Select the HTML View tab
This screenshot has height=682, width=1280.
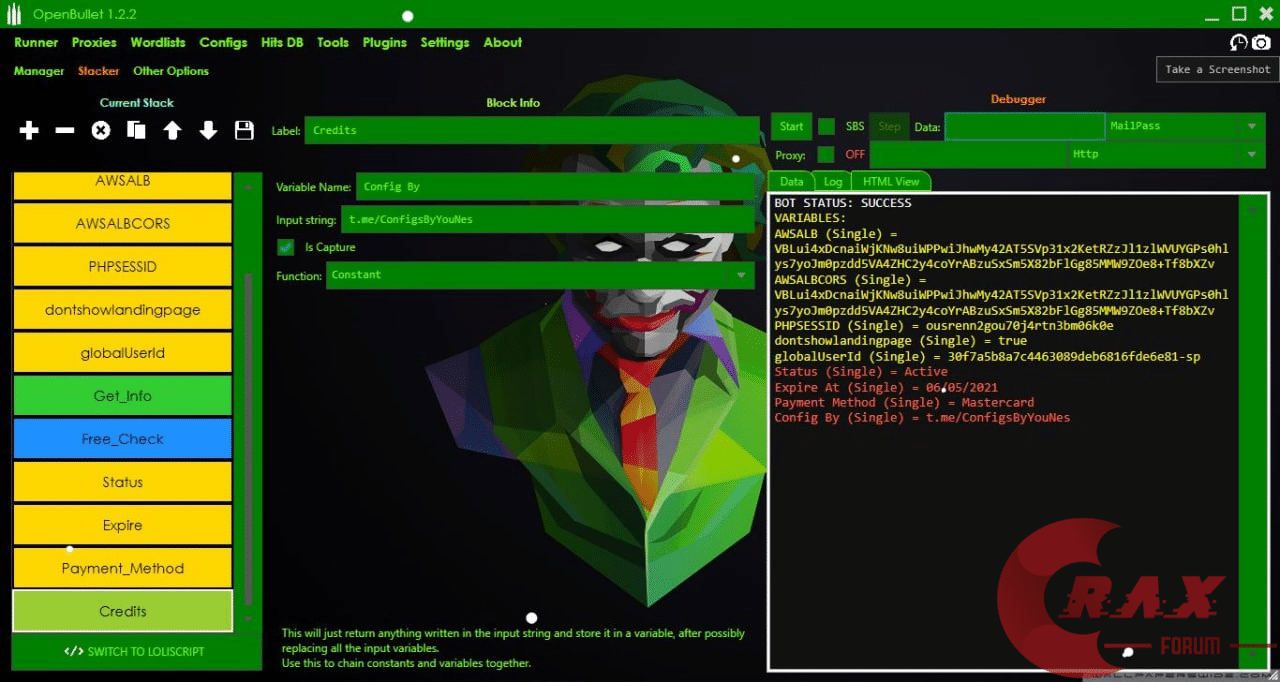[891, 181]
